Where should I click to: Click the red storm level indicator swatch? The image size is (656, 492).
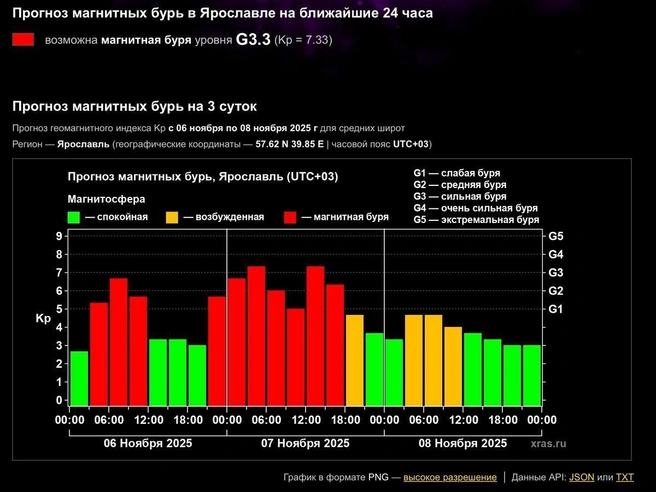pyautogui.click(x=23, y=40)
